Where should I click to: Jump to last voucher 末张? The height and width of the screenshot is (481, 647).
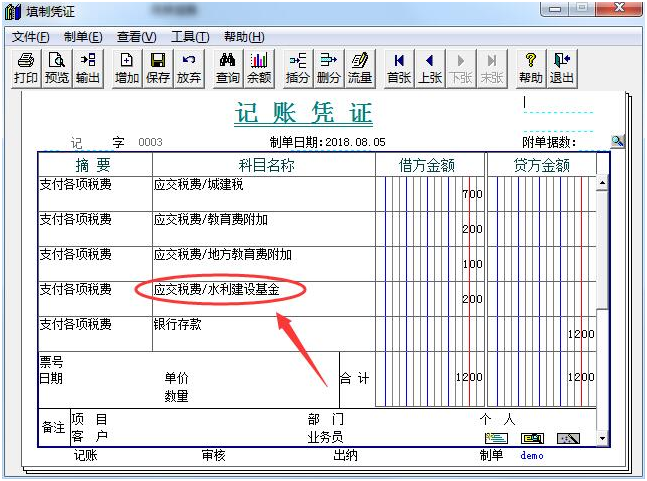(491, 68)
